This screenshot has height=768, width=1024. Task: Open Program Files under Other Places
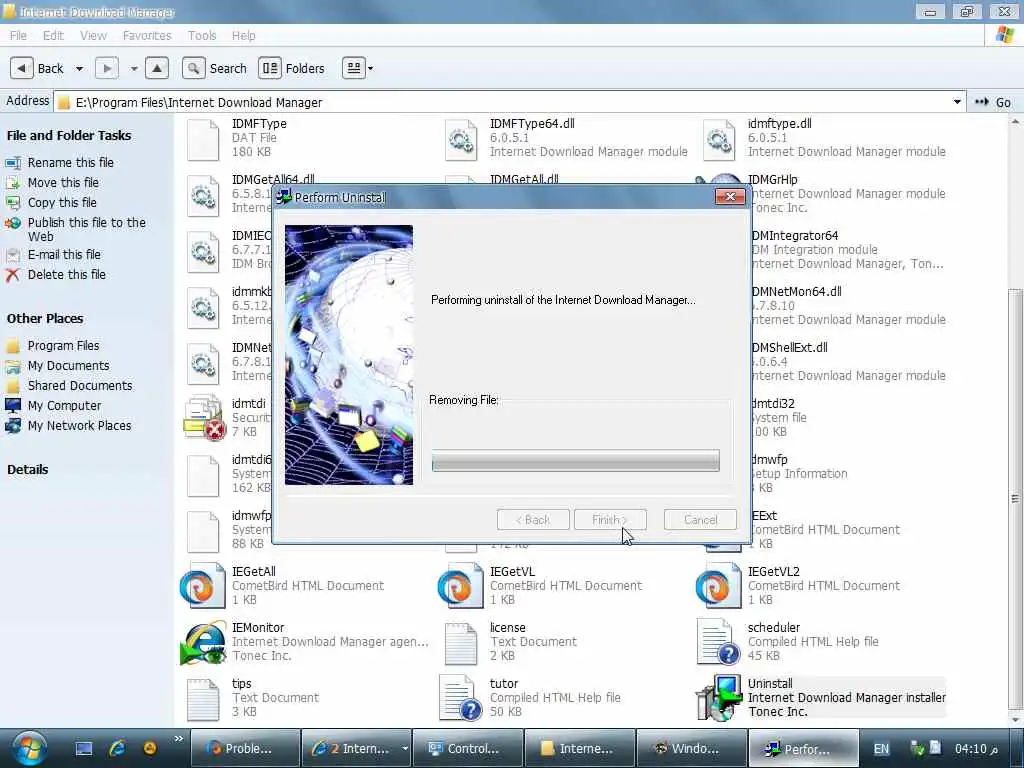[x=63, y=345]
